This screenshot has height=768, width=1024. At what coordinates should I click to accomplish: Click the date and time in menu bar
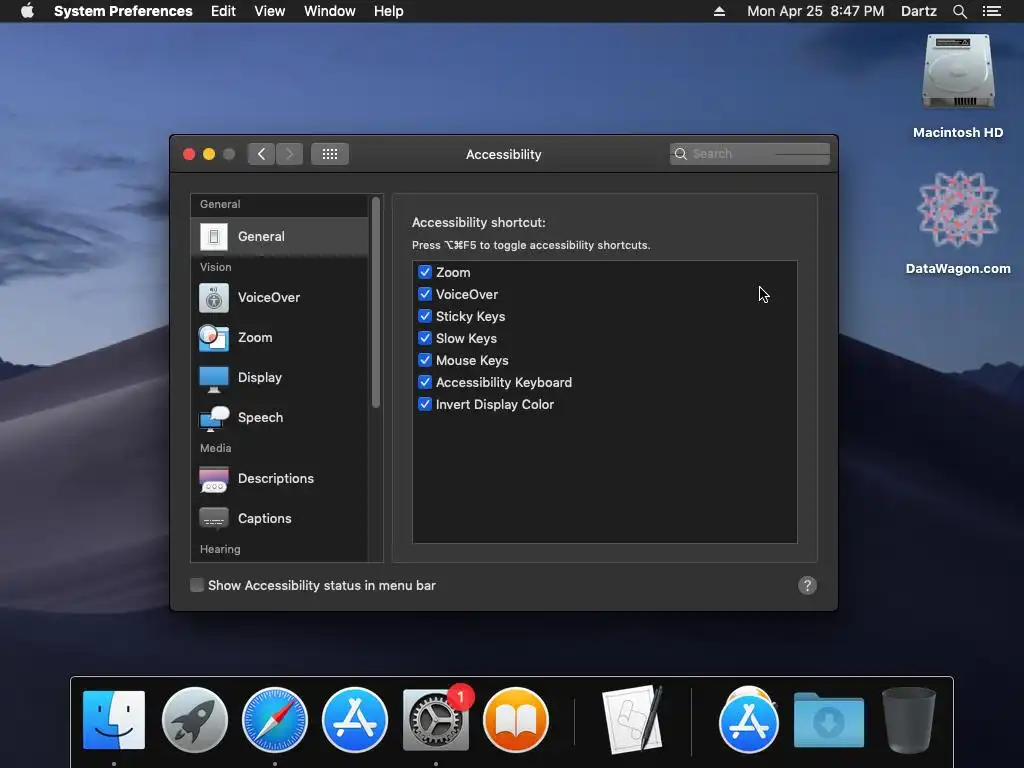[816, 11]
